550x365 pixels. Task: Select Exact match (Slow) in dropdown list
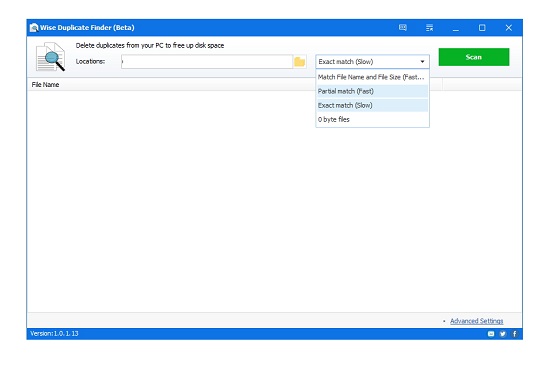[372, 105]
